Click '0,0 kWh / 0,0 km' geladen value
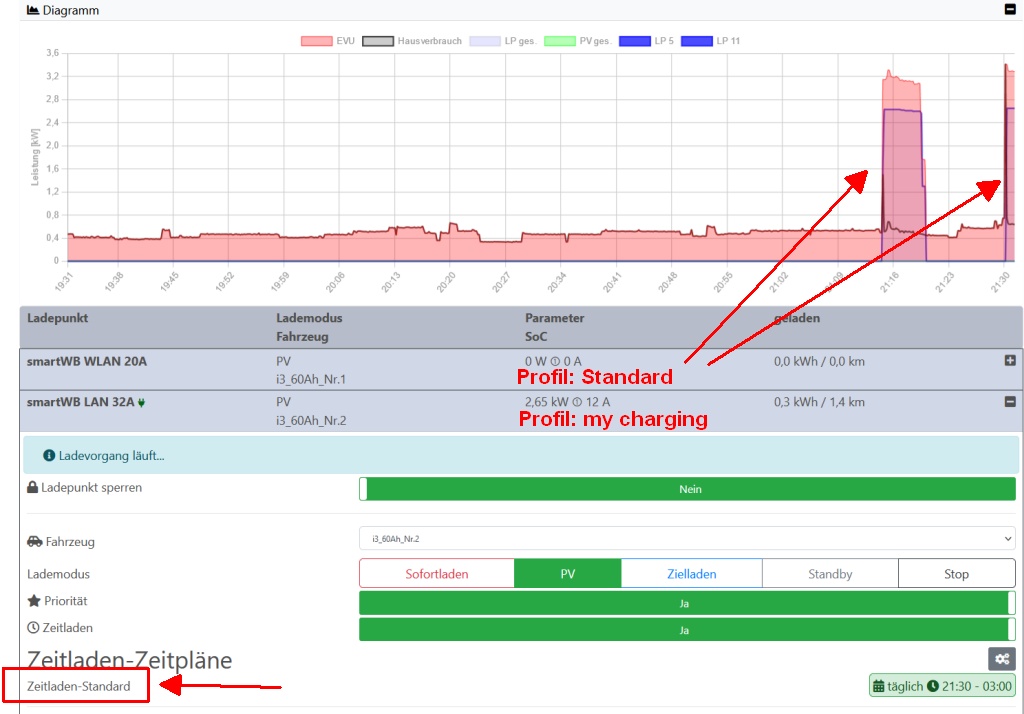The width and height of the screenshot is (1024, 714). (x=819, y=361)
